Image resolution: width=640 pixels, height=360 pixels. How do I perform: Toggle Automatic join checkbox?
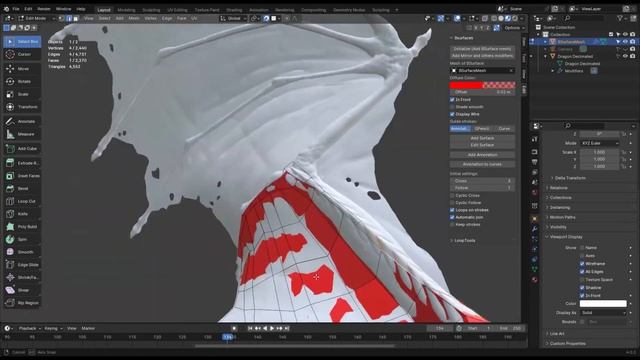click(452, 218)
